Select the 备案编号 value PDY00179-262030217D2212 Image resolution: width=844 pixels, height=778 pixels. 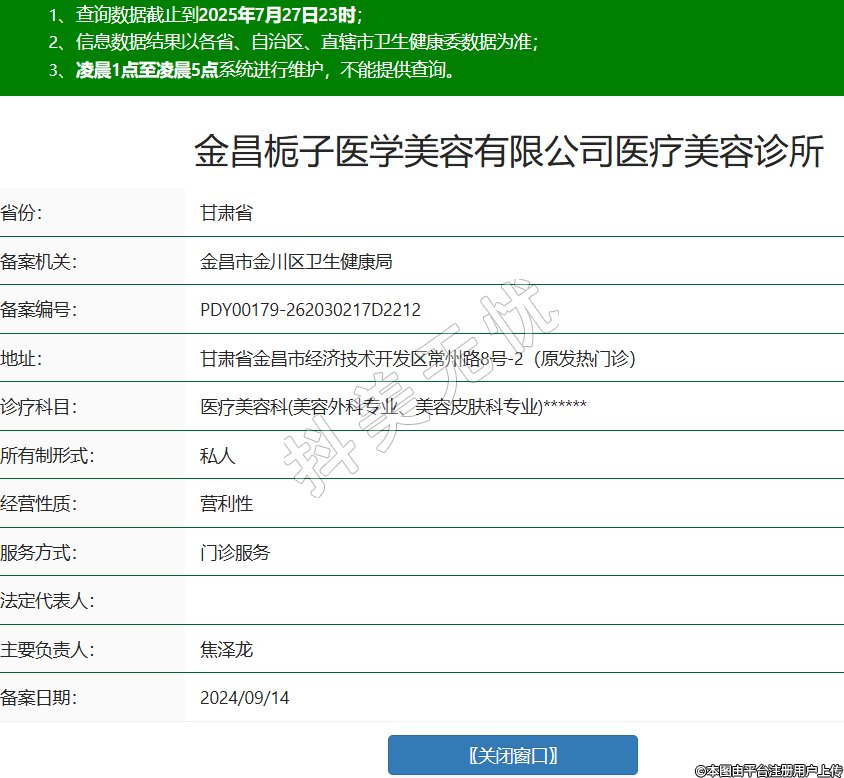[310, 310]
